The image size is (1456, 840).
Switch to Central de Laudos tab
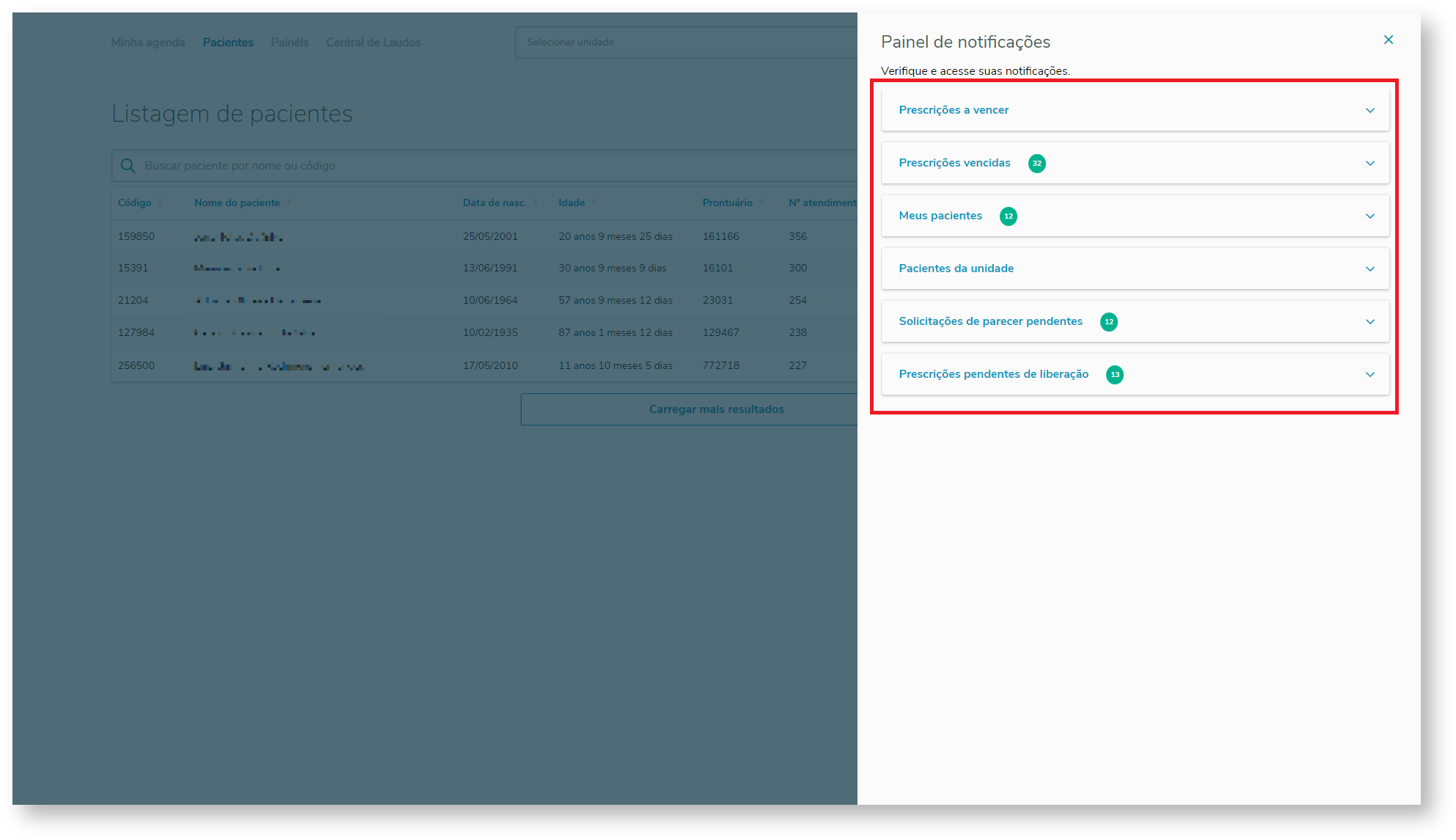(x=373, y=43)
